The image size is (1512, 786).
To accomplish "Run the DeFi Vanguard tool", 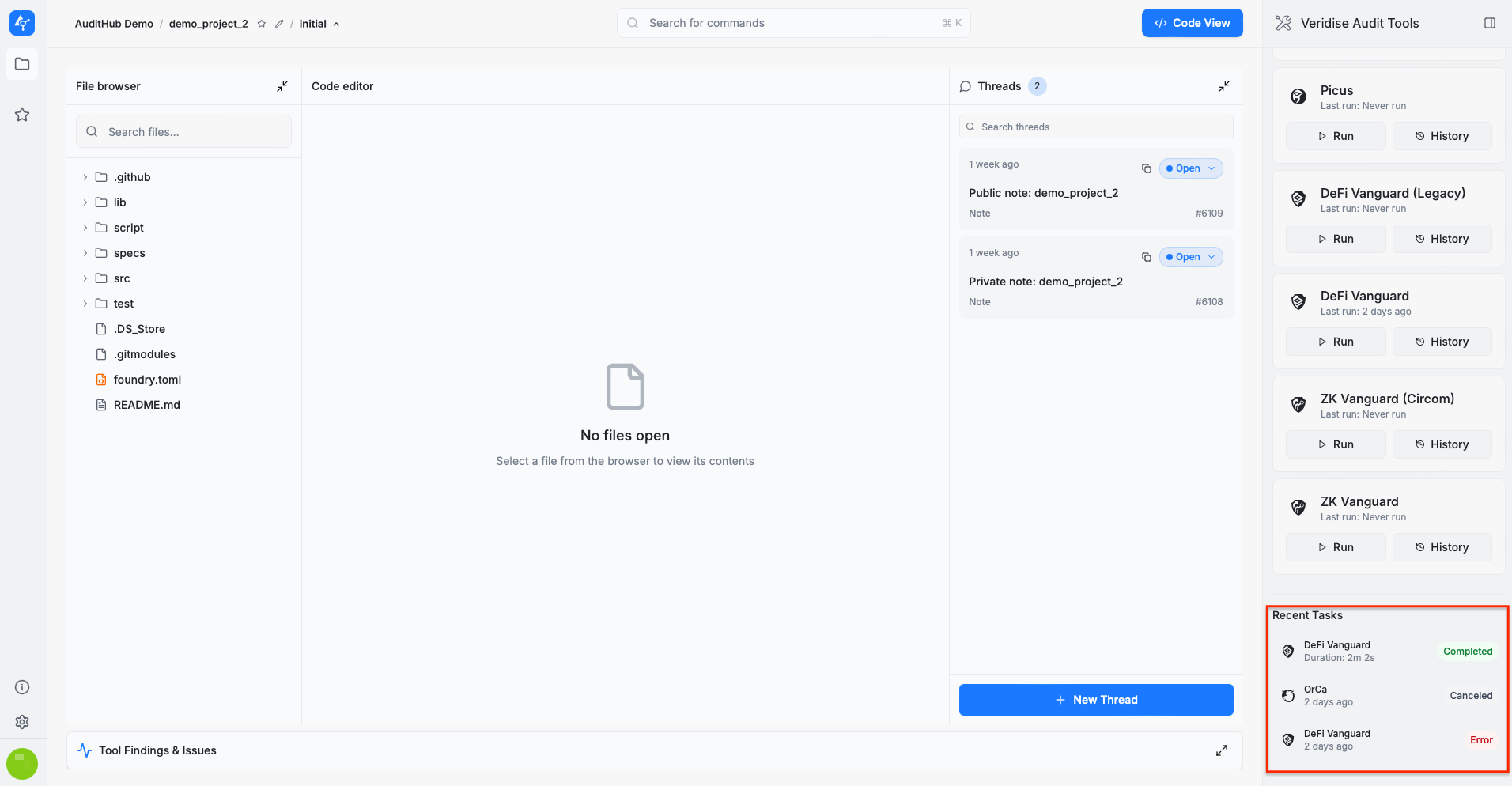I will click(x=1335, y=342).
